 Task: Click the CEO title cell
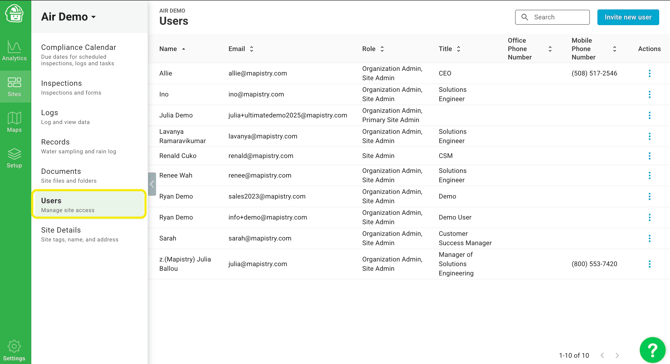pyautogui.click(x=445, y=73)
